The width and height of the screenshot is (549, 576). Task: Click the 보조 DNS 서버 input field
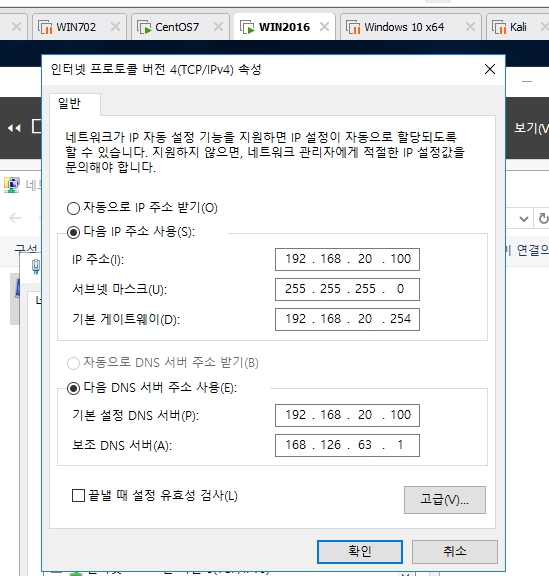347,445
